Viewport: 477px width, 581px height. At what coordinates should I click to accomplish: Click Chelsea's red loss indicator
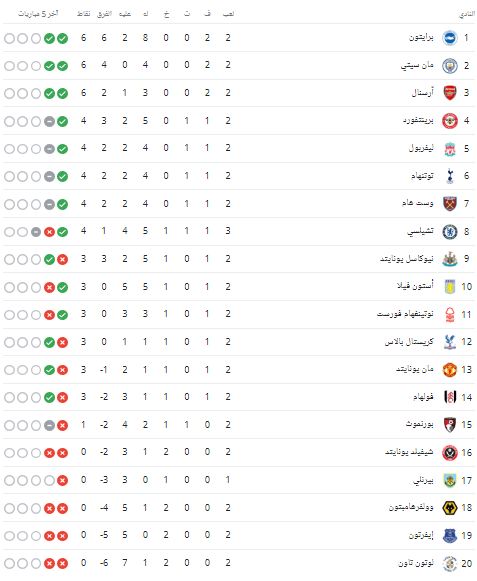click(49, 232)
